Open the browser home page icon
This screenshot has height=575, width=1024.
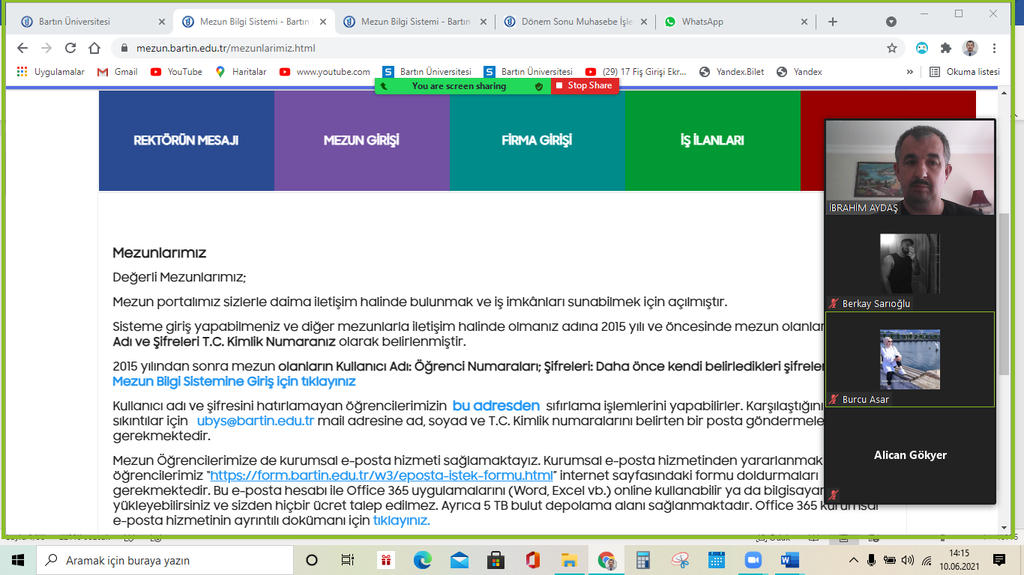point(95,48)
